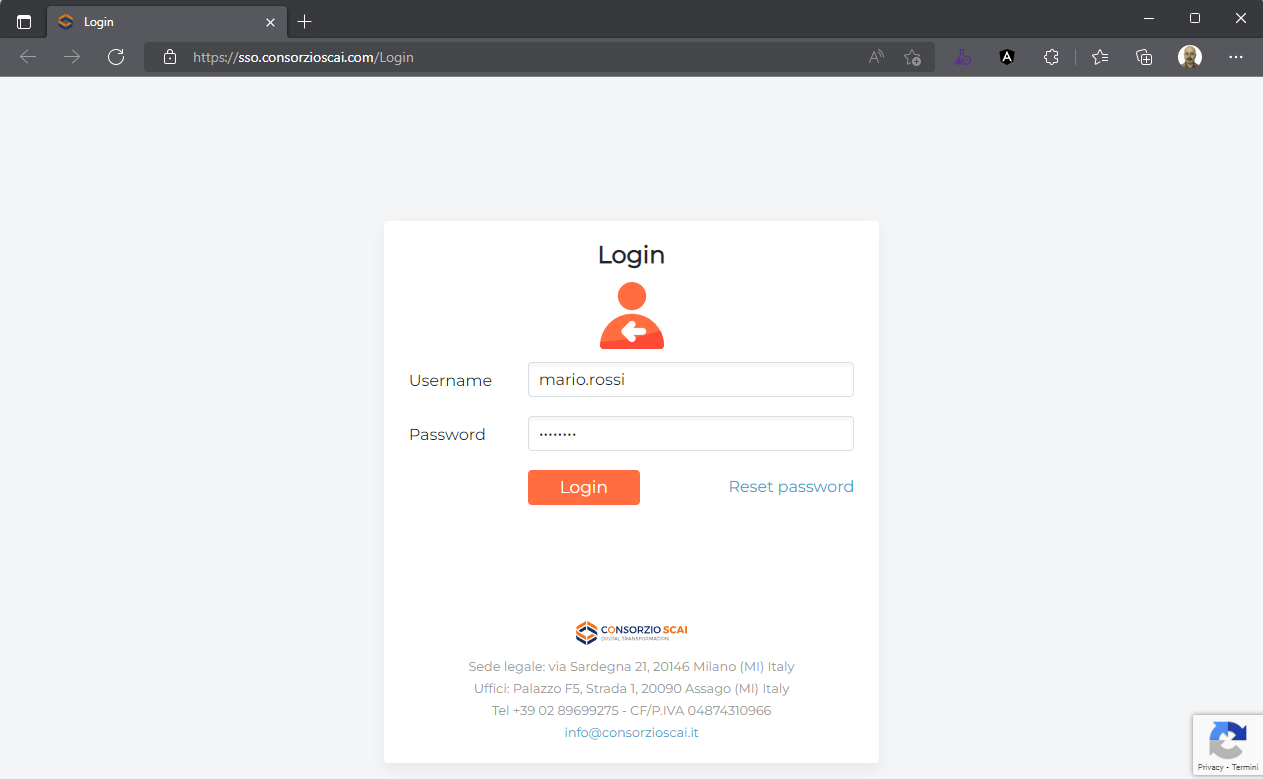Add this page to favorites
Image resolution: width=1263 pixels, height=779 pixels.
point(912,57)
